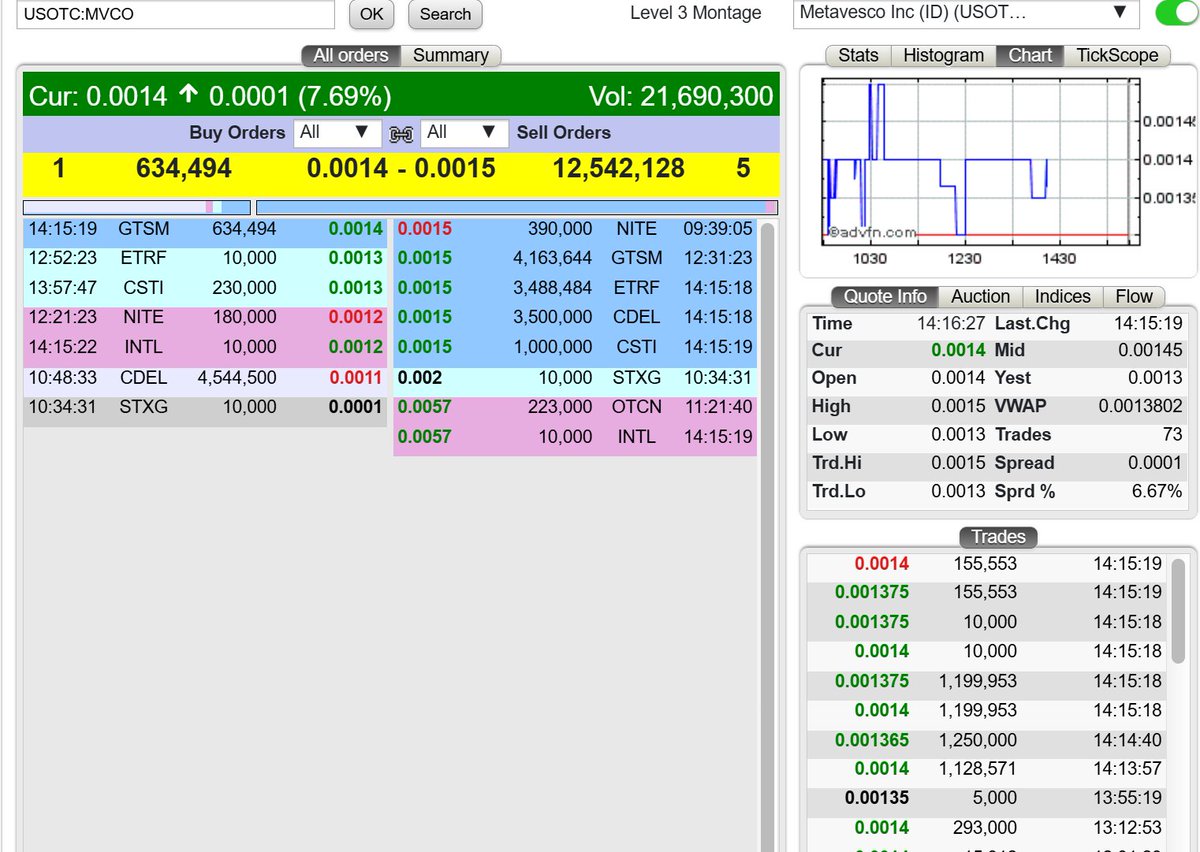Image resolution: width=1200 pixels, height=852 pixels.
Task: Select the CDEL sell order of 3,500,000
Action: pyautogui.click(x=575, y=317)
